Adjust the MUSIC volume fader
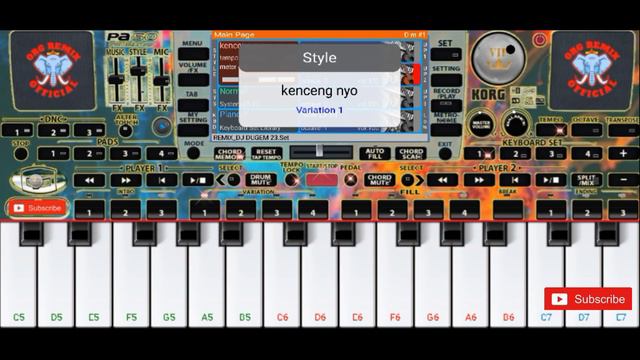Viewport: 640px width, 360px height. tap(116, 79)
